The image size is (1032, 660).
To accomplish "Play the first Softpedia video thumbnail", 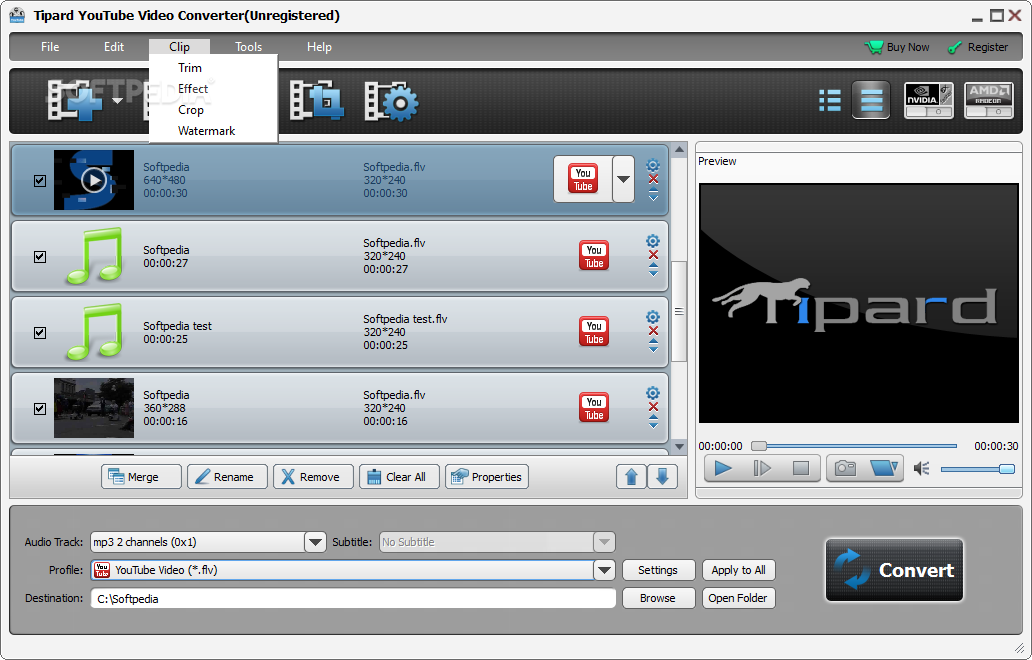I will point(94,180).
